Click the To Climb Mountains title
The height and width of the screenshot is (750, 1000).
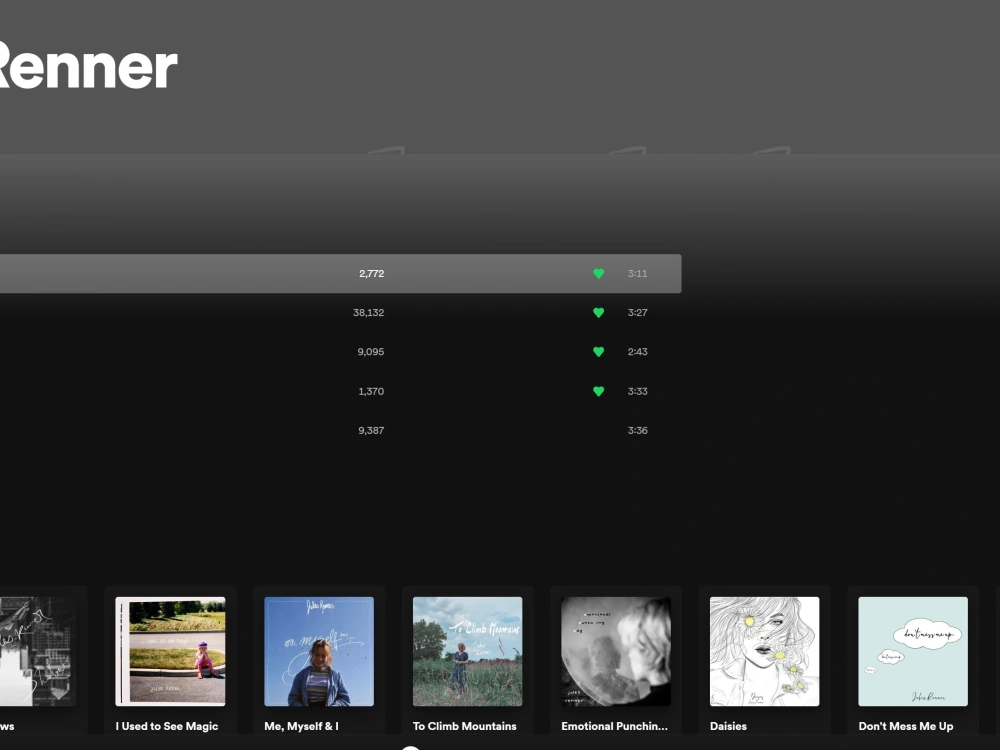tap(464, 726)
